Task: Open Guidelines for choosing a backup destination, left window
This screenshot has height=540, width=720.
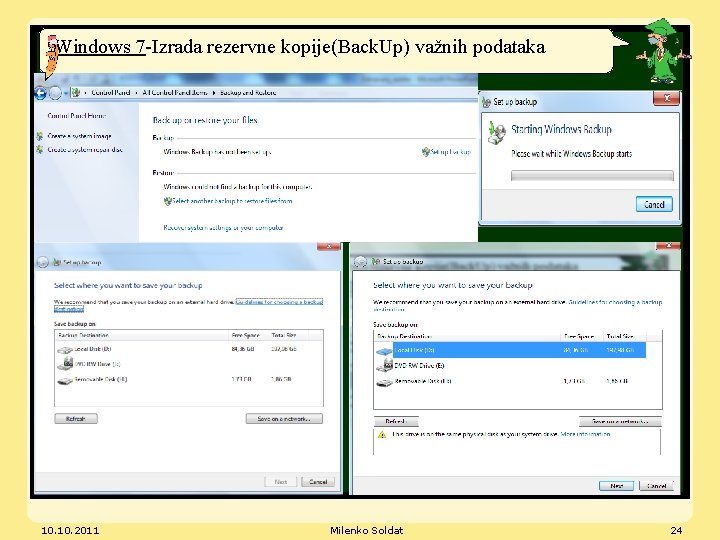Action: tap(189, 305)
